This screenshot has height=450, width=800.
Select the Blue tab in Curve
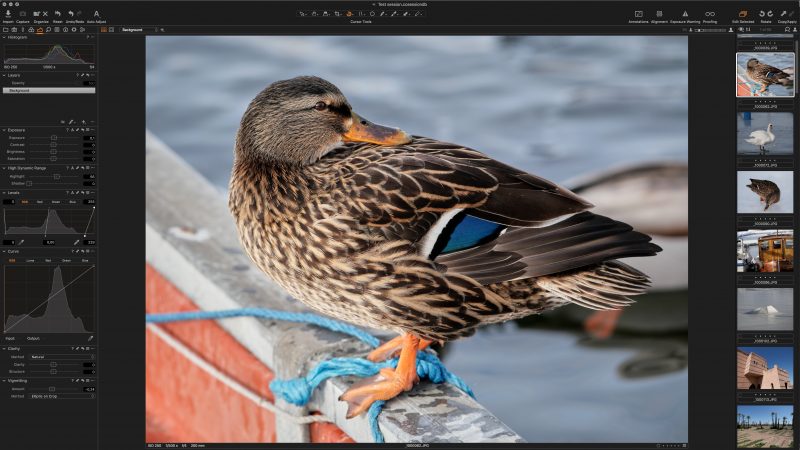(85, 261)
